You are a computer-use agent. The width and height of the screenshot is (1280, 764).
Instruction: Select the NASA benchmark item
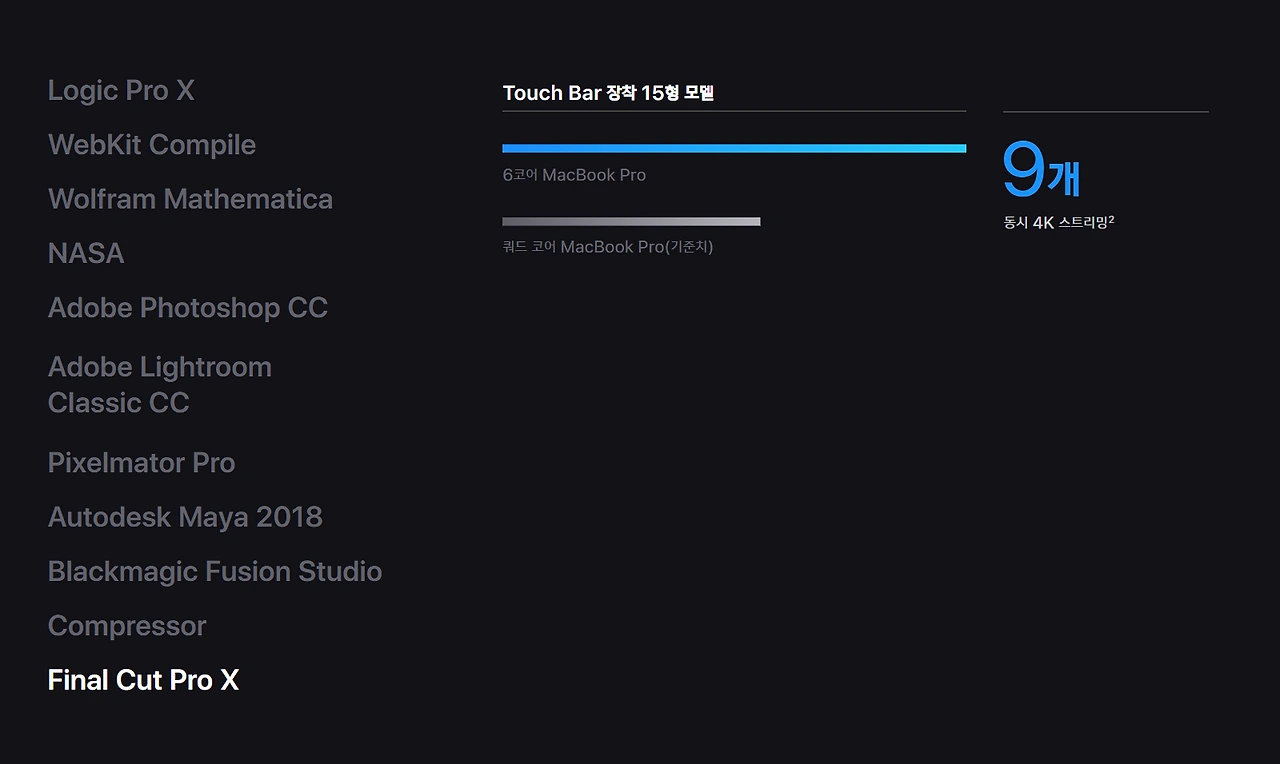[x=86, y=253]
